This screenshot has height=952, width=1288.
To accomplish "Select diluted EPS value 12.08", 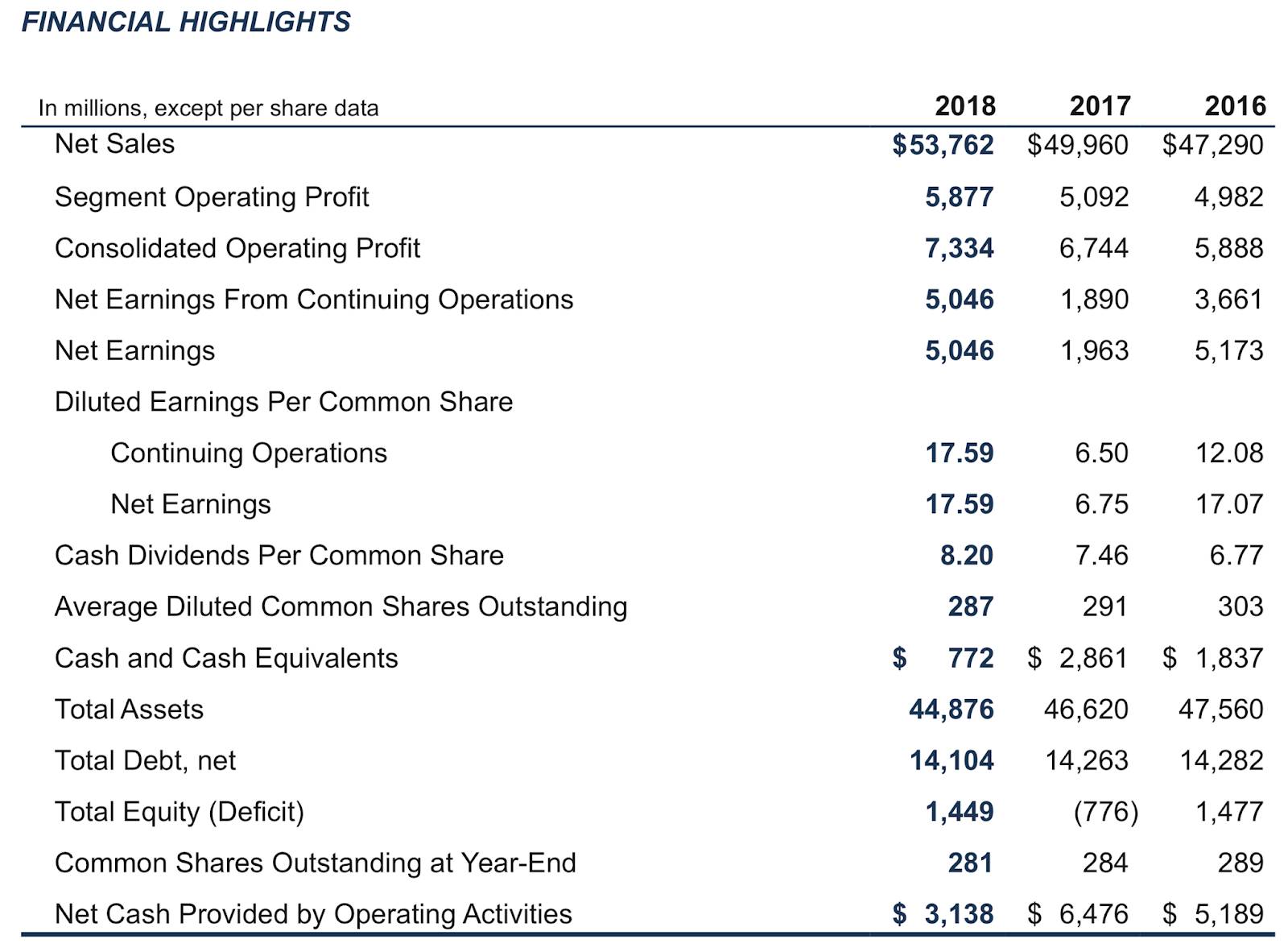I will pos(1229,453).
